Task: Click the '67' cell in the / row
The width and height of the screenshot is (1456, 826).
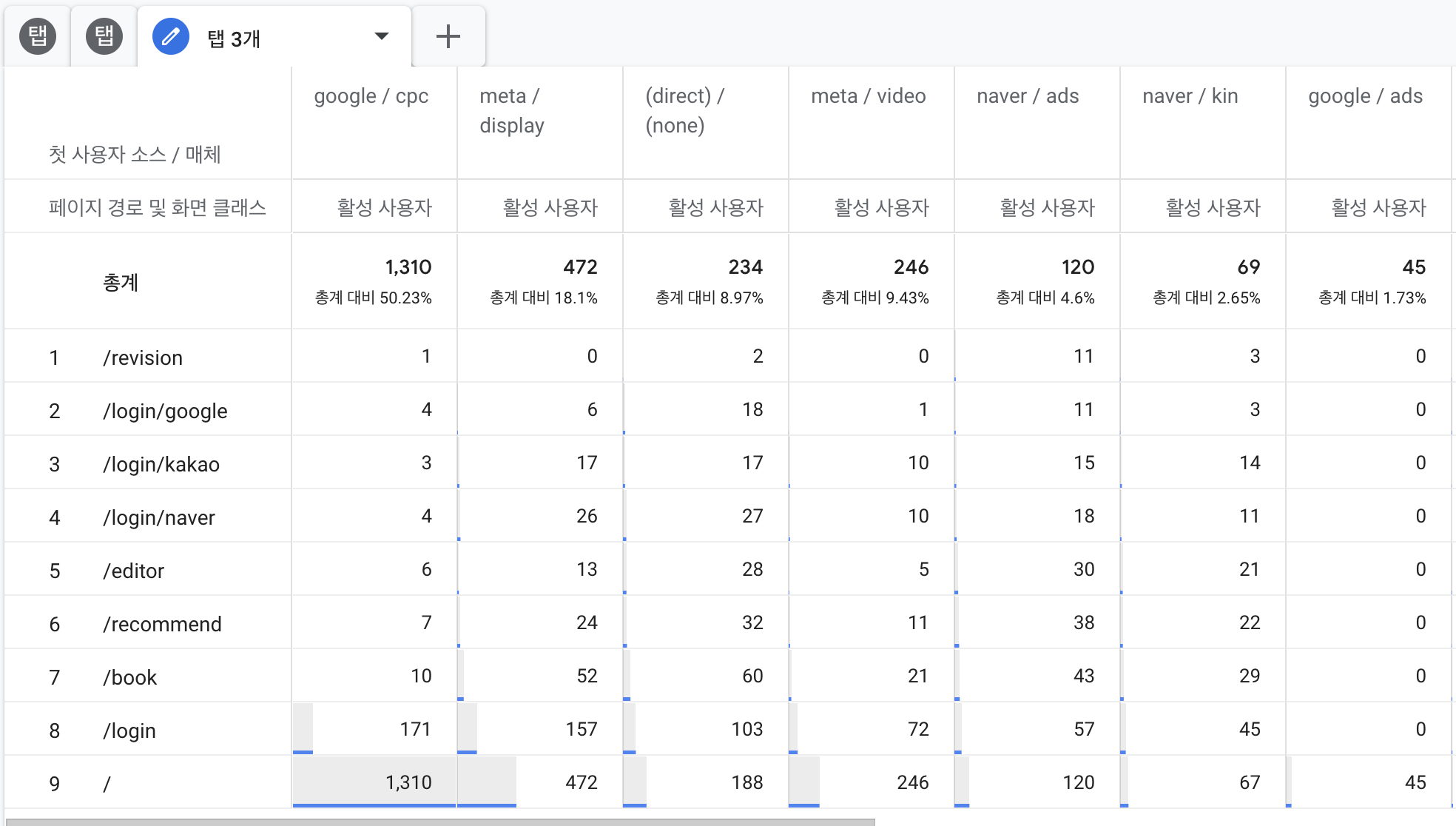Action: 1250,782
